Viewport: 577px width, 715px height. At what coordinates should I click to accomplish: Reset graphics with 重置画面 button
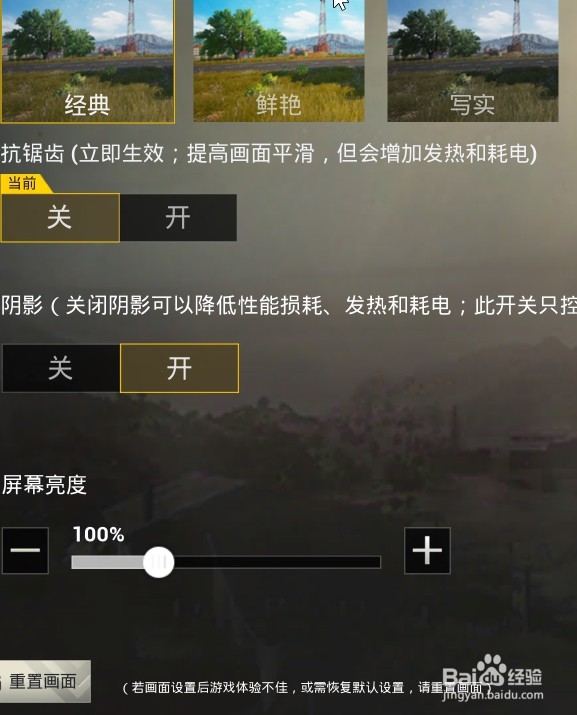[45, 681]
